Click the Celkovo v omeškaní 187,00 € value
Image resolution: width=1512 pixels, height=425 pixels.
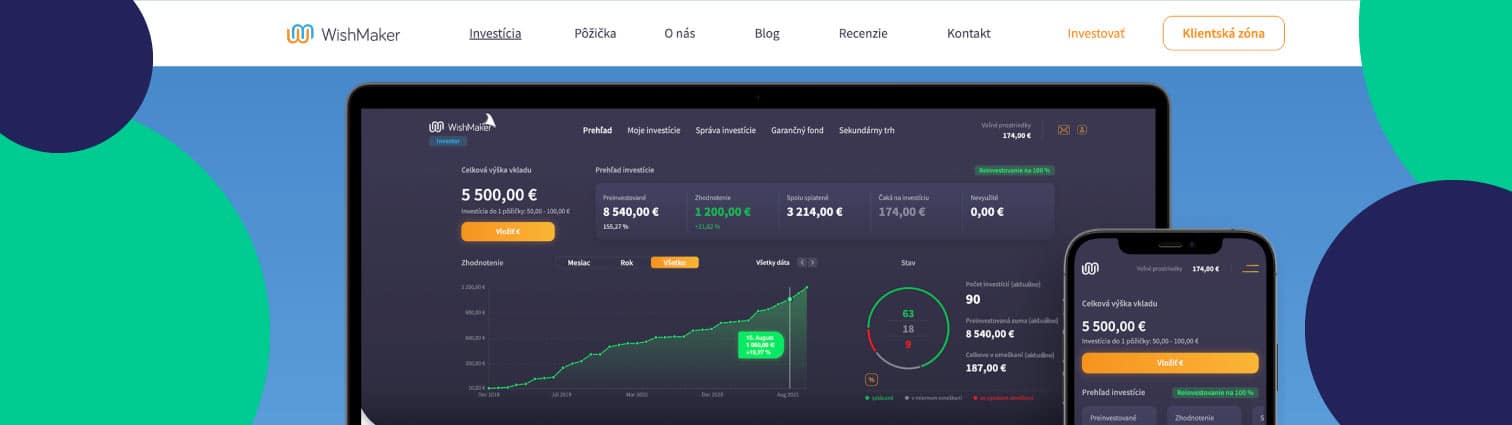tap(986, 367)
